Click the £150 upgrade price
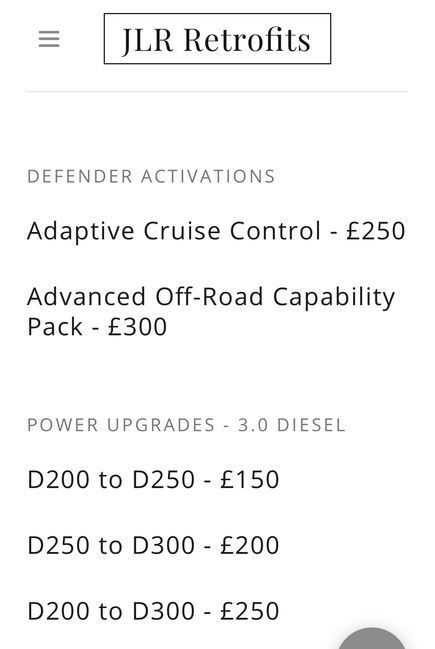 coord(250,479)
